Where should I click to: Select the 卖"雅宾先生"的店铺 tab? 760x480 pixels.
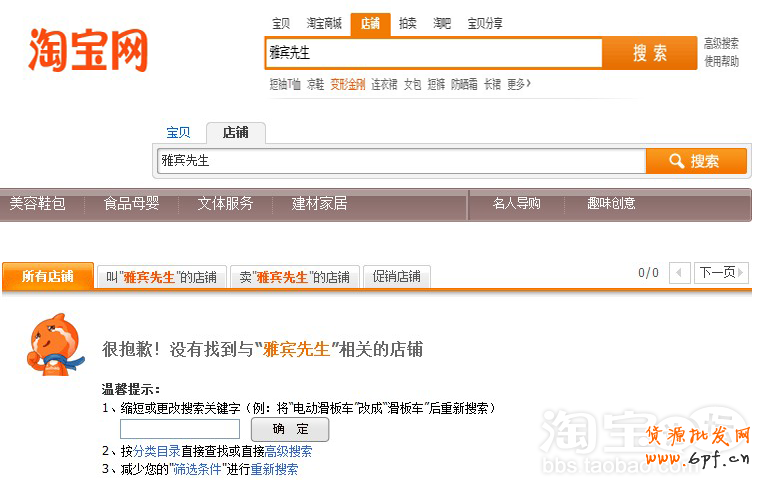coord(294,277)
